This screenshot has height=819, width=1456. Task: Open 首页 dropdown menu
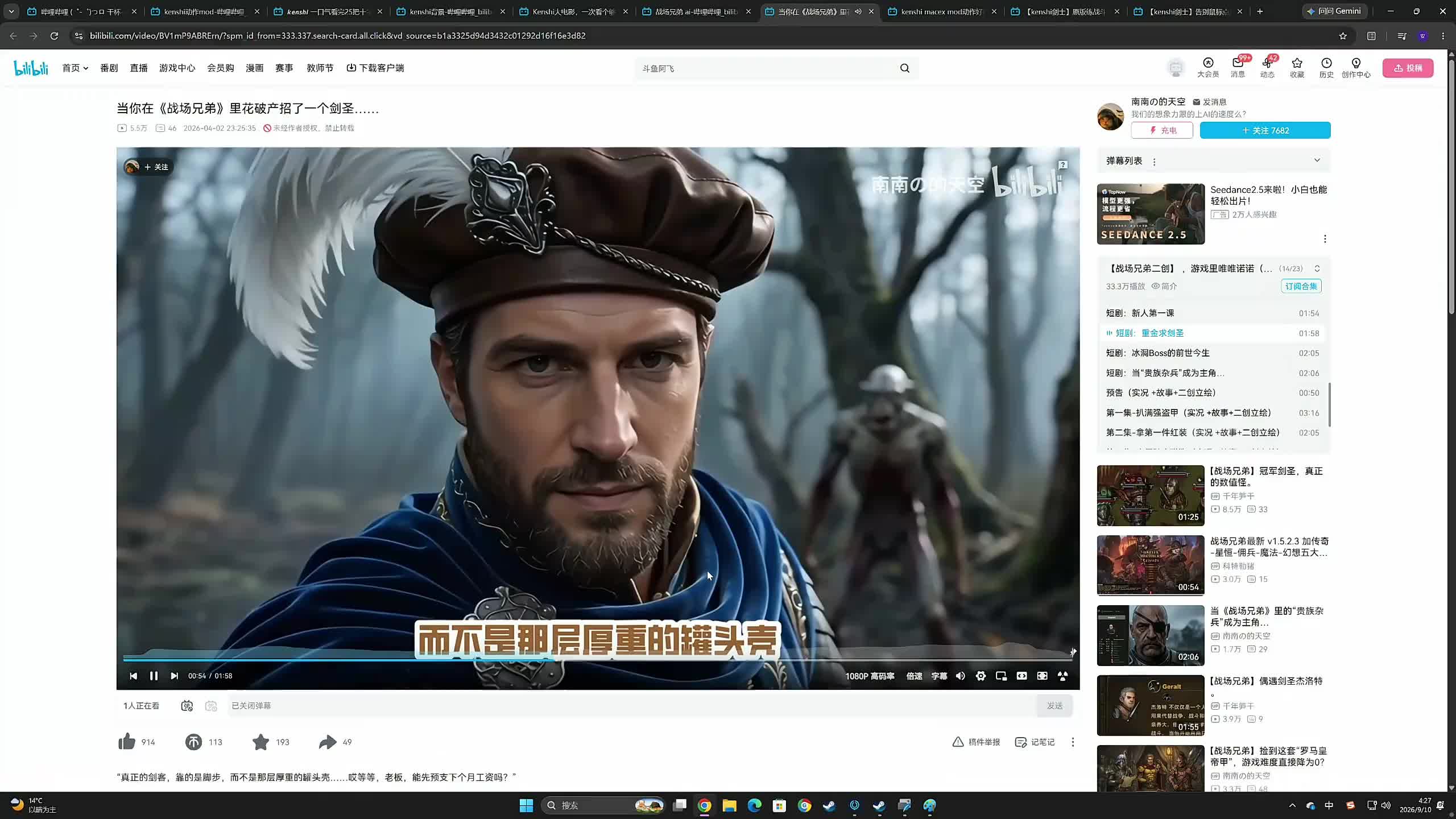tap(75, 68)
